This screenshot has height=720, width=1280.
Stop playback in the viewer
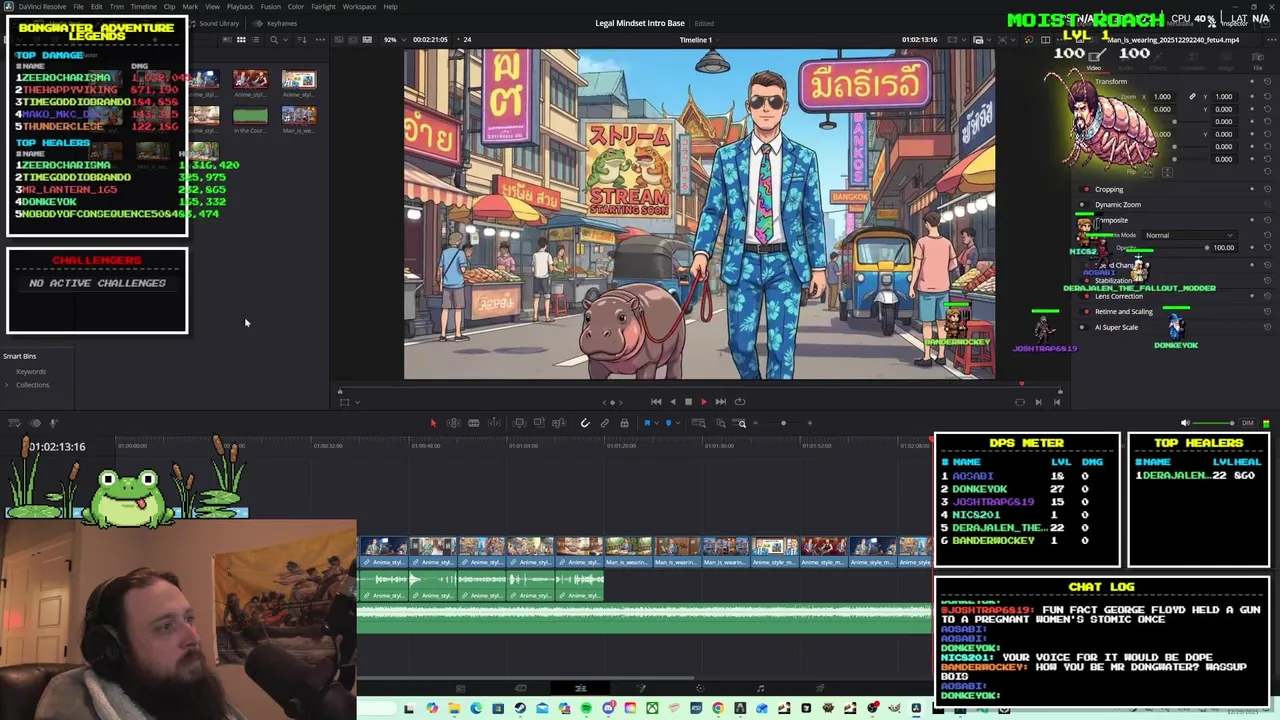(688, 402)
